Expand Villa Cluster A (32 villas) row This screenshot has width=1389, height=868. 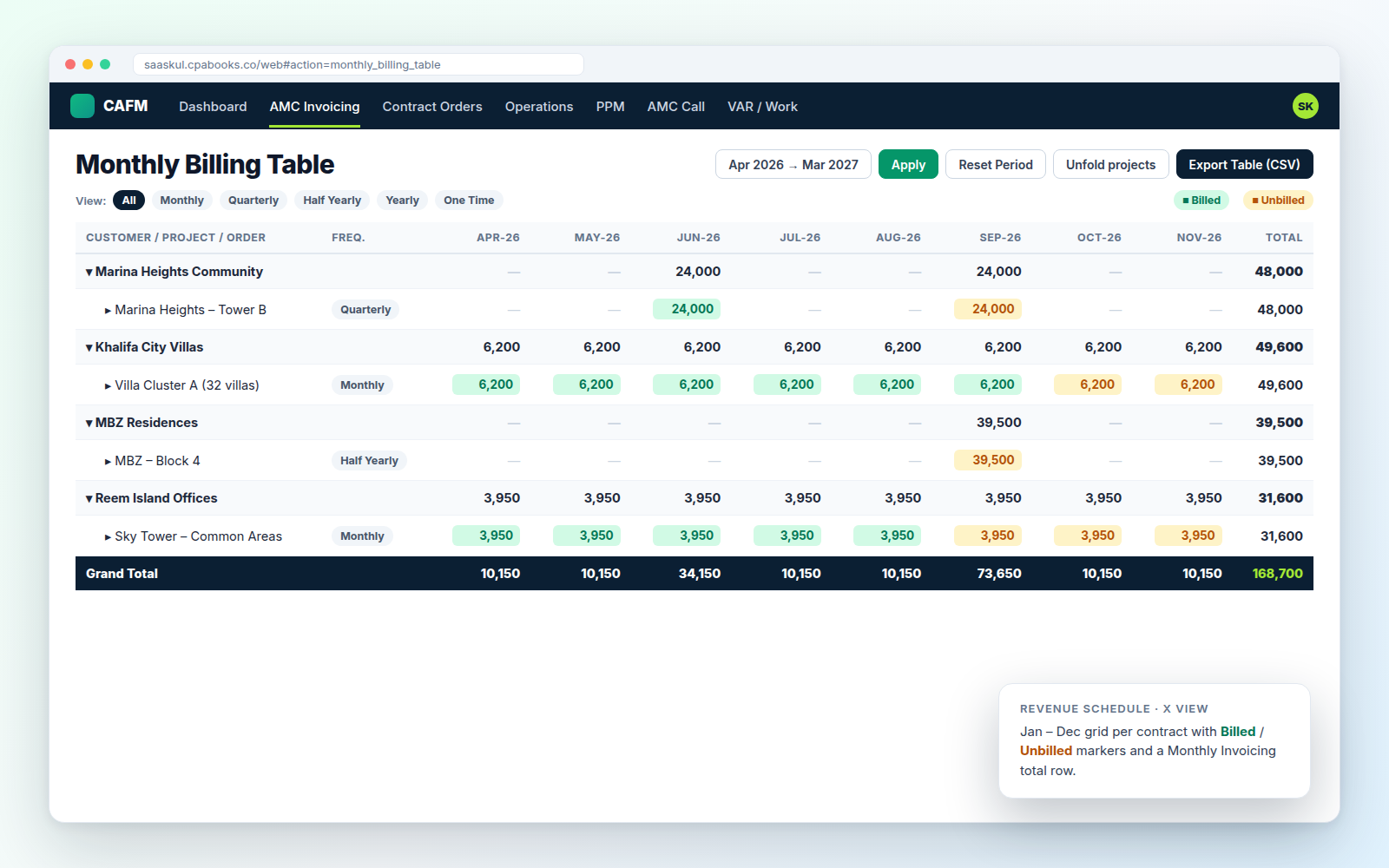click(x=108, y=385)
